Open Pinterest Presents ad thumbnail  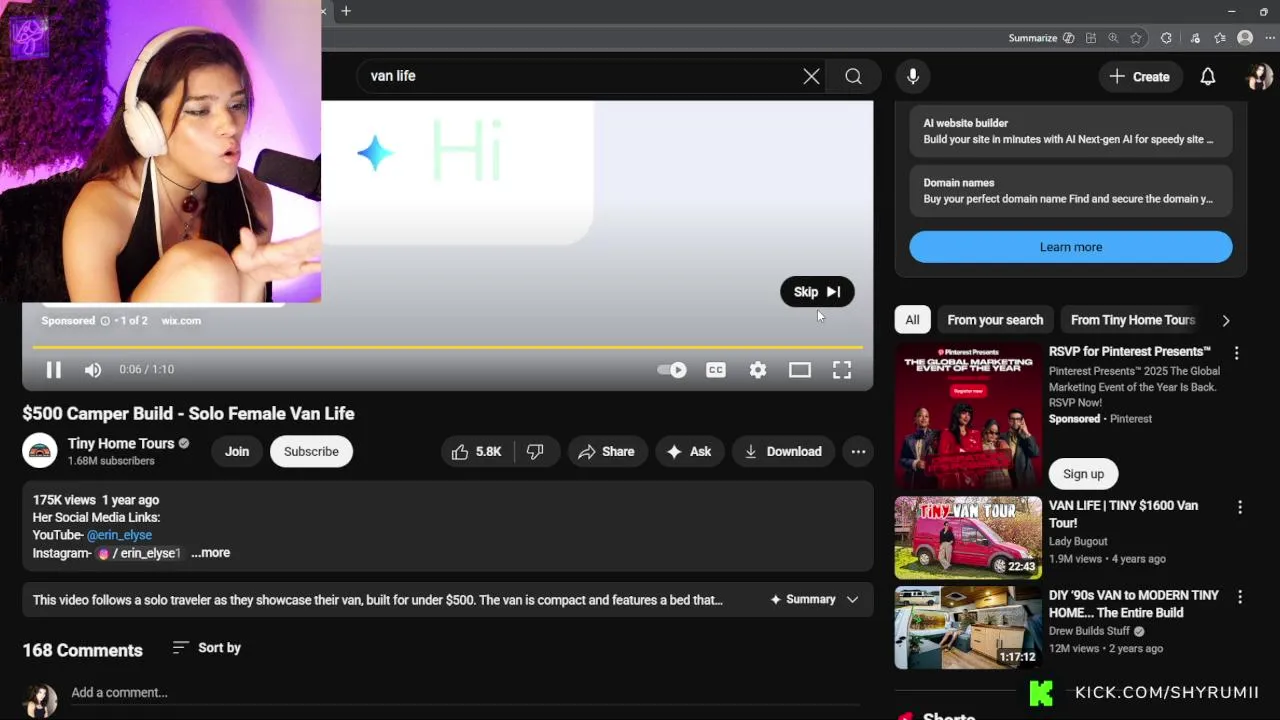pos(968,417)
